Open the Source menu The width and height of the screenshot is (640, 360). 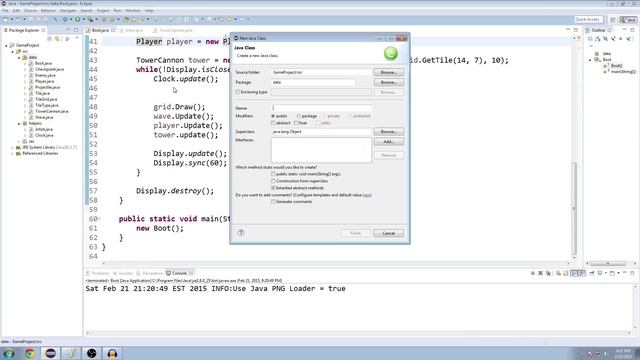30,11
